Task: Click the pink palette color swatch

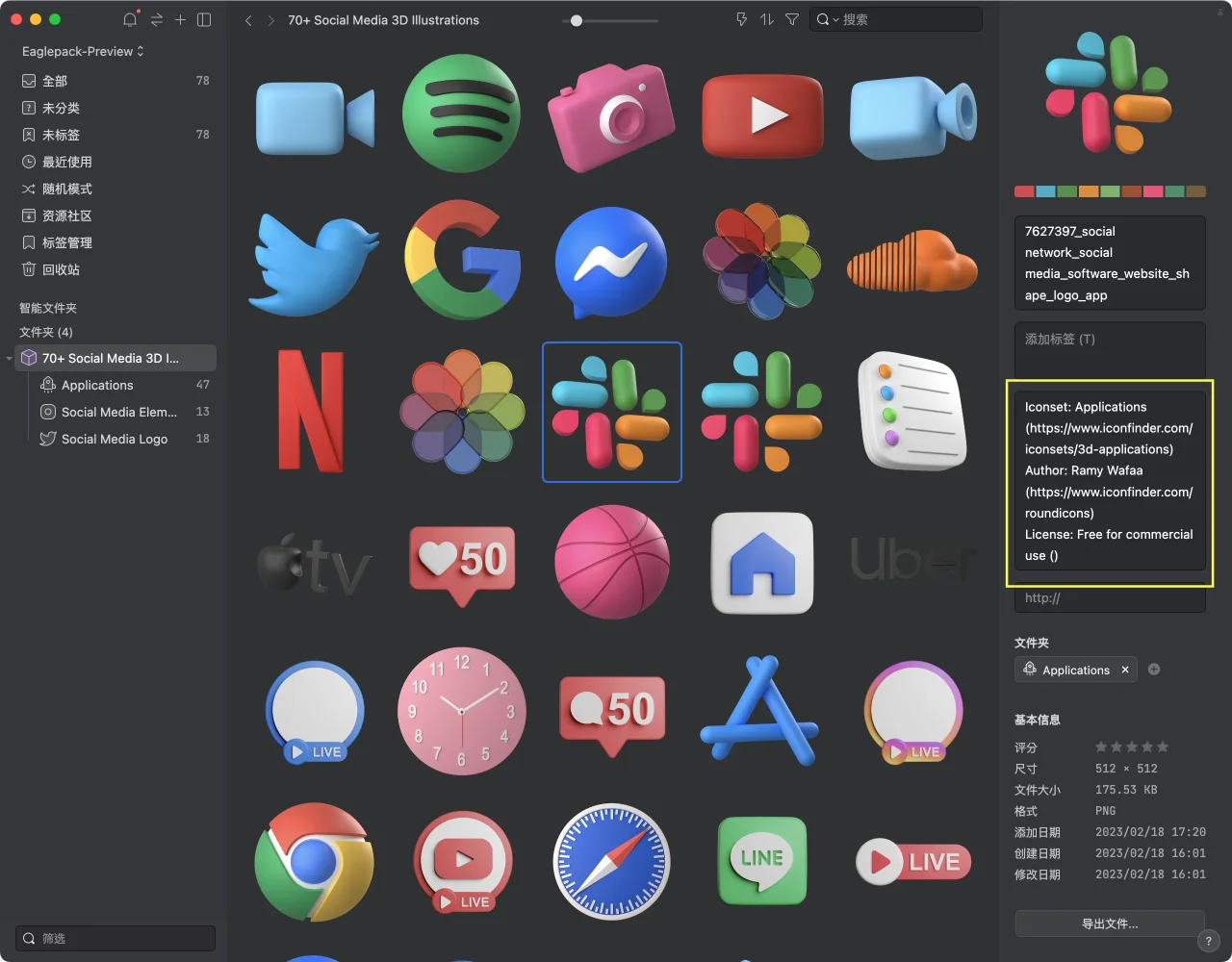Action: coord(1152,191)
